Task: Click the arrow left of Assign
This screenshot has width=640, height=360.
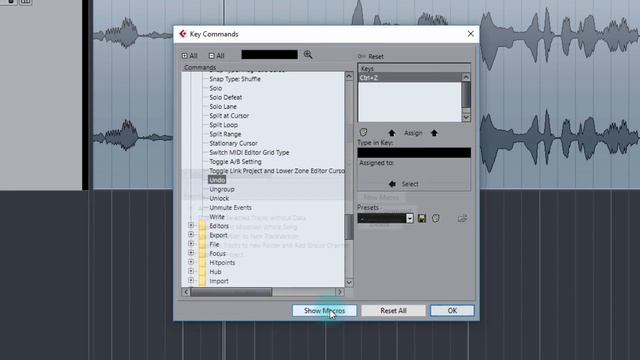Action: click(x=391, y=133)
